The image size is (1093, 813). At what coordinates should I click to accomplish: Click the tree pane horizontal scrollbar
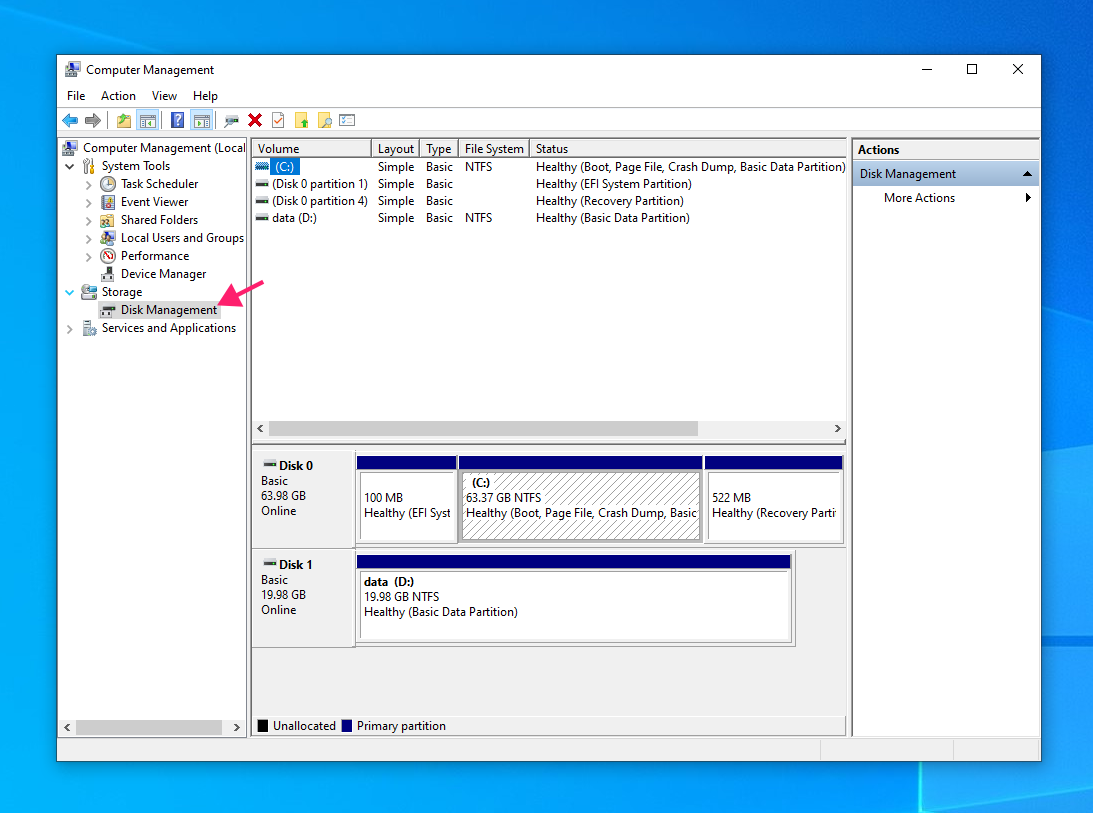pyautogui.click(x=148, y=727)
